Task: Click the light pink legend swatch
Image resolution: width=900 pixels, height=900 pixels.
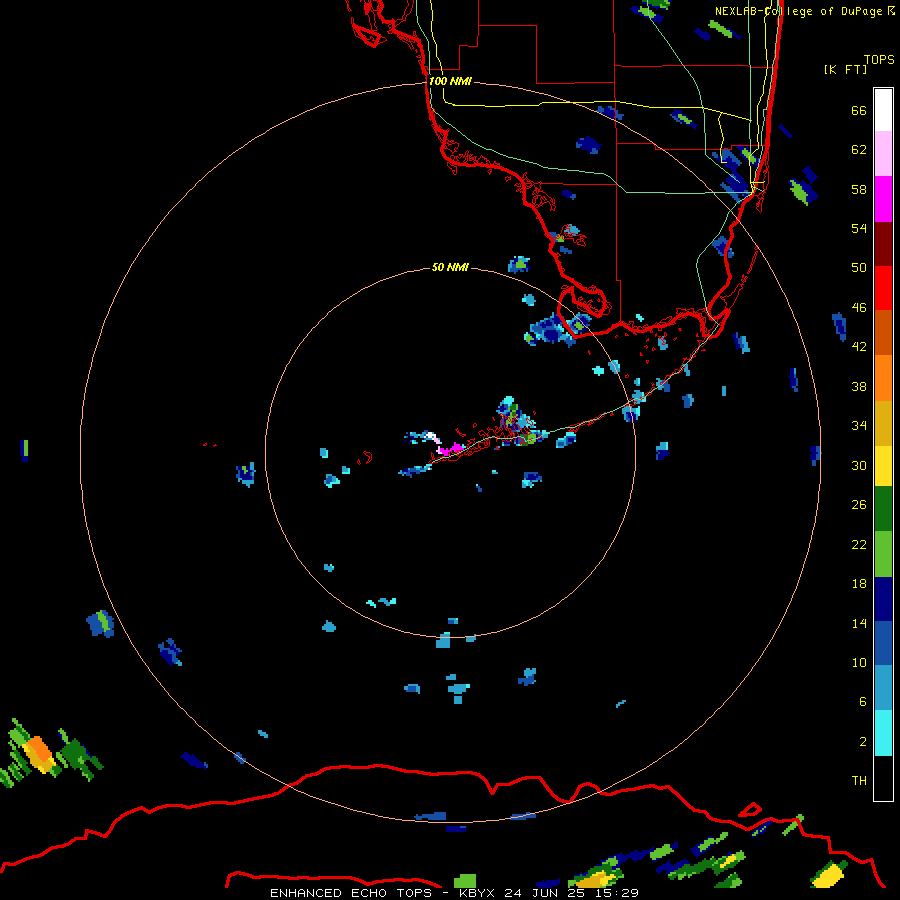Action: coord(883,154)
